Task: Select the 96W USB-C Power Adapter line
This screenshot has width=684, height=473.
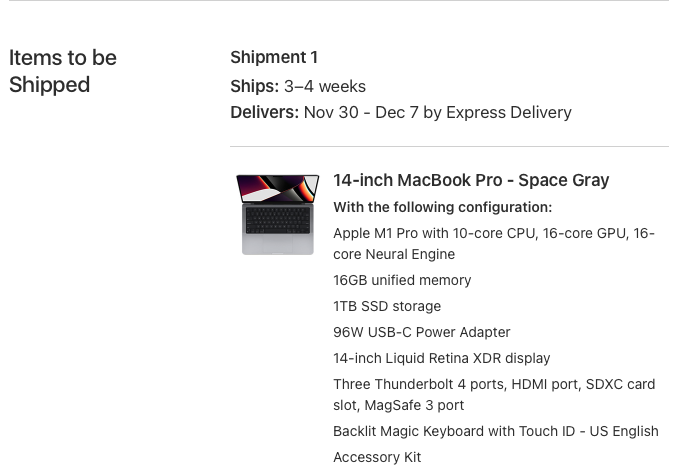Action: (x=422, y=332)
